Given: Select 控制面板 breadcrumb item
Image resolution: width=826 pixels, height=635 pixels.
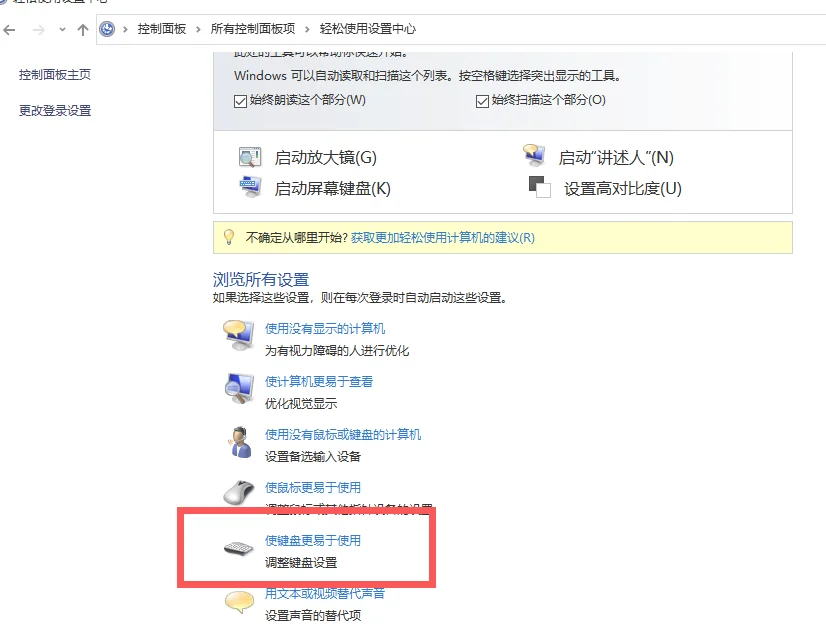Looking at the screenshot, I should (x=162, y=29).
